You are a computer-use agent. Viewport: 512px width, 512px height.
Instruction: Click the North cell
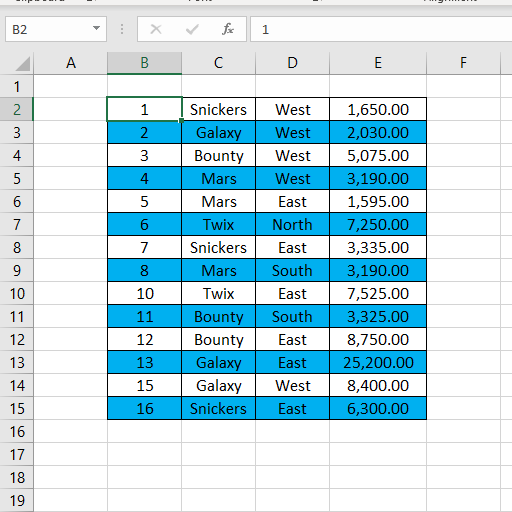[292, 224]
